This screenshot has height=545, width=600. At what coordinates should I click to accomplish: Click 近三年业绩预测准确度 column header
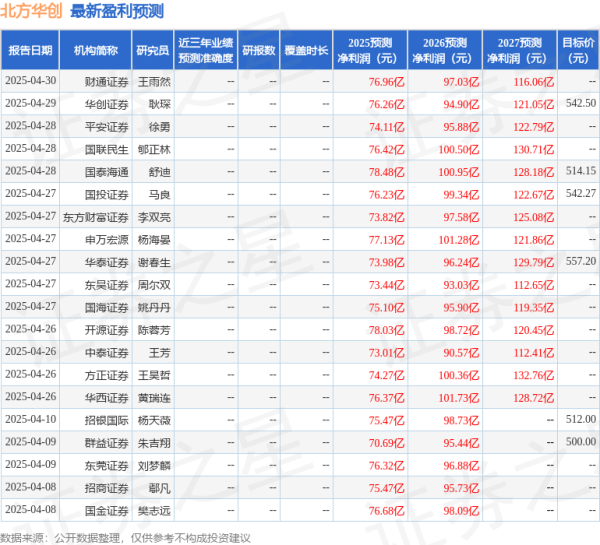205,50
